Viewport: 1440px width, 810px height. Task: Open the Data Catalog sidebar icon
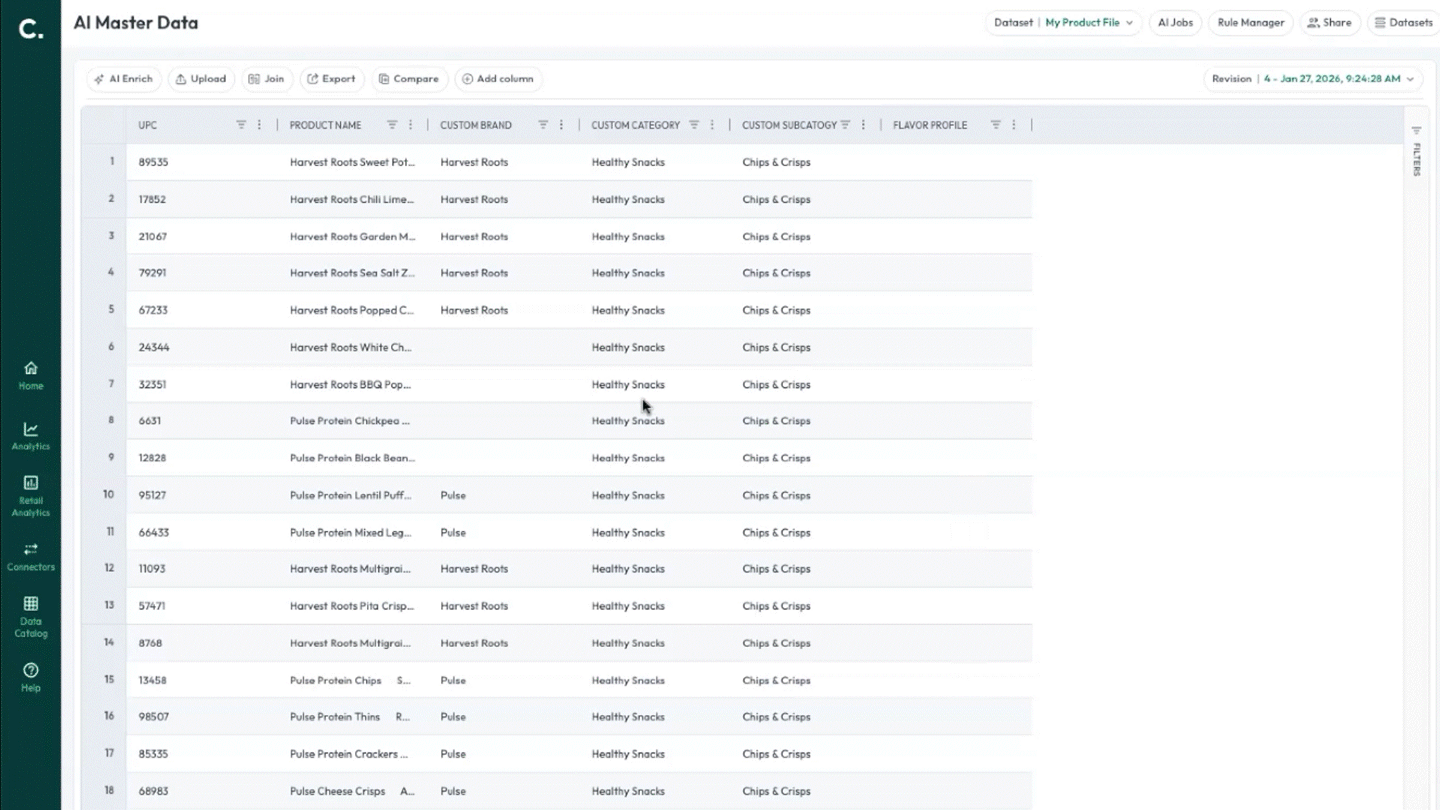(30, 616)
